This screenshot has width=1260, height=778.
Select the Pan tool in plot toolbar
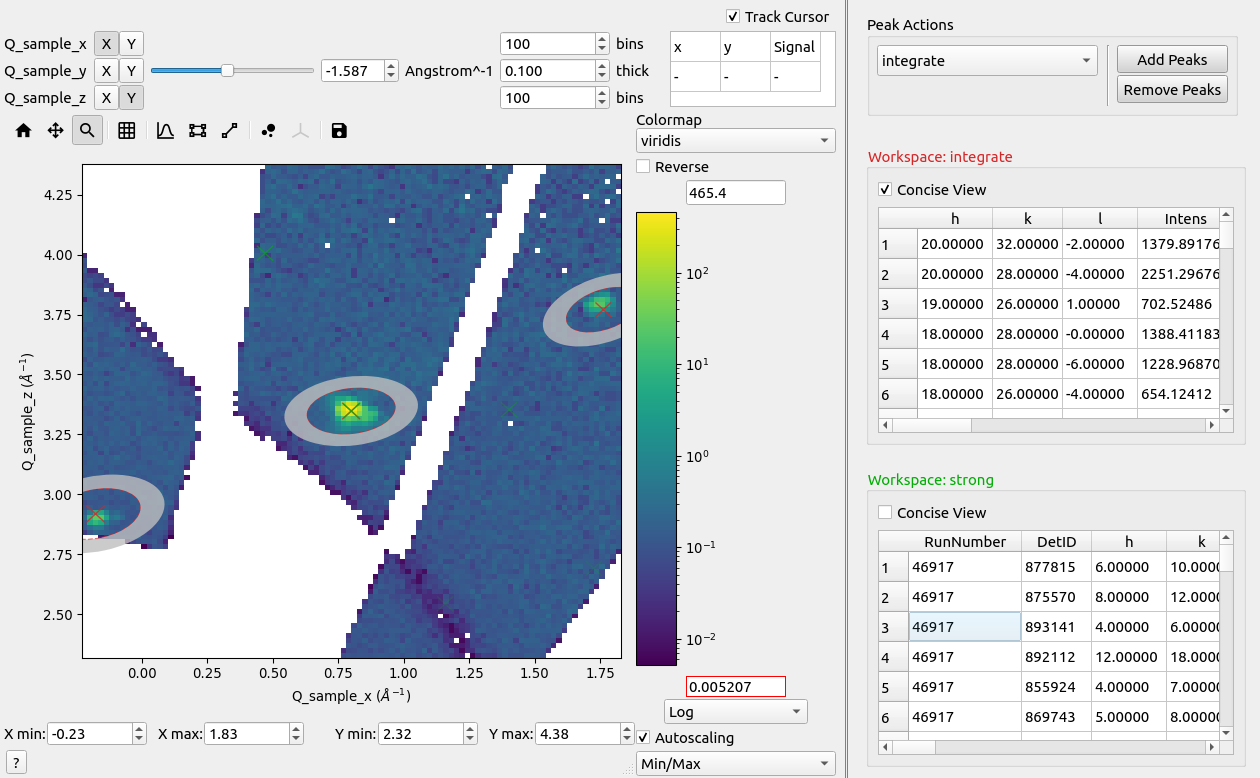pyautogui.click(x=56, y=130)
